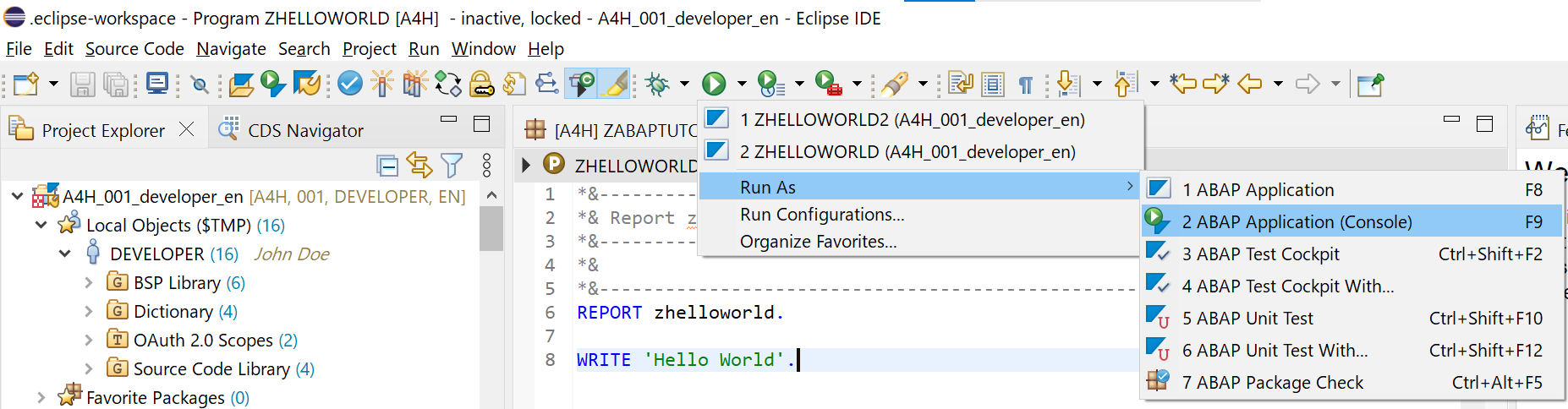Collapse the Local Objects ($TMP) node
The image size is (1568, 409).
41,225
